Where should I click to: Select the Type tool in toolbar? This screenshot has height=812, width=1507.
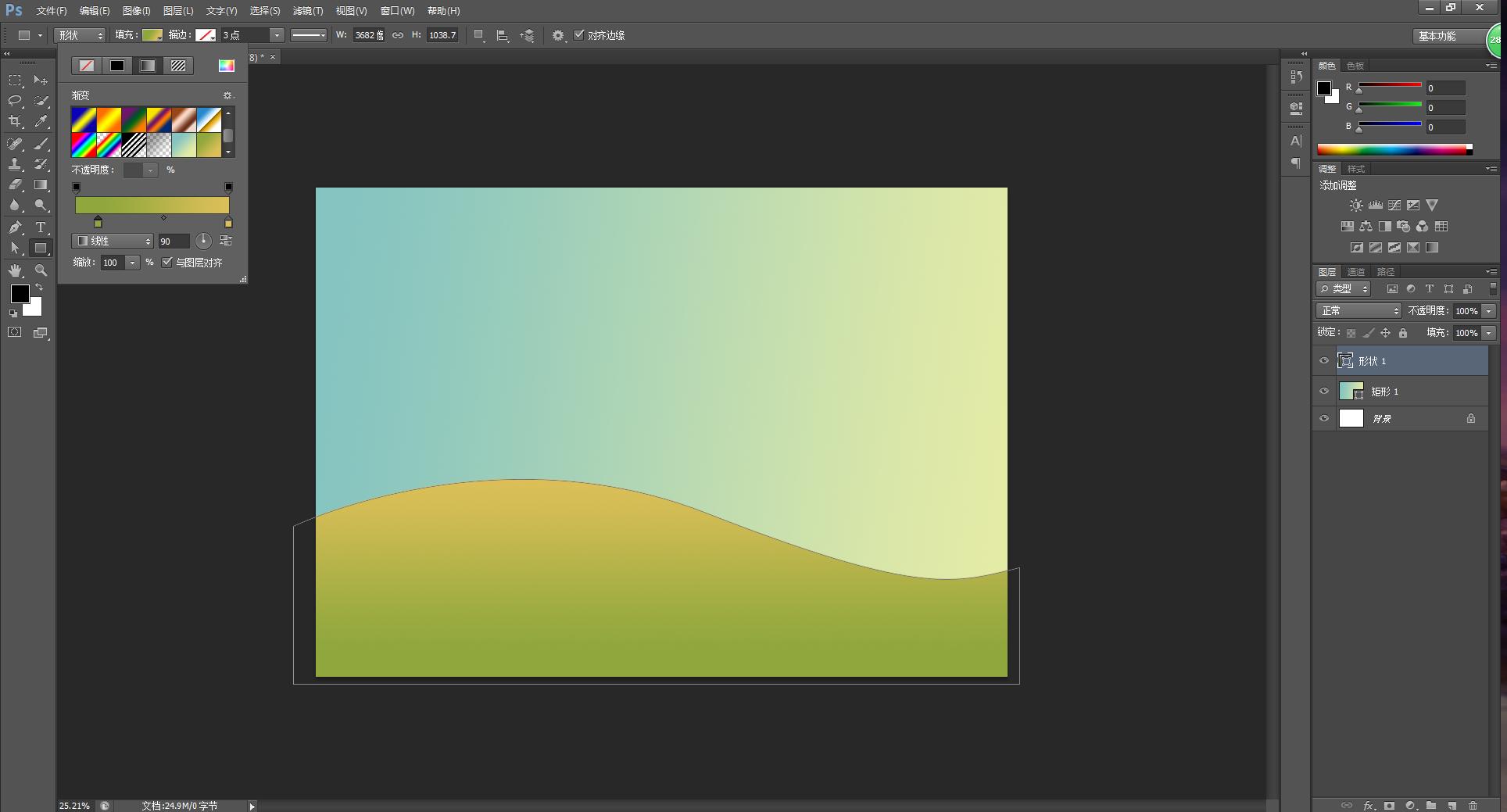click(x=41, y=227)
